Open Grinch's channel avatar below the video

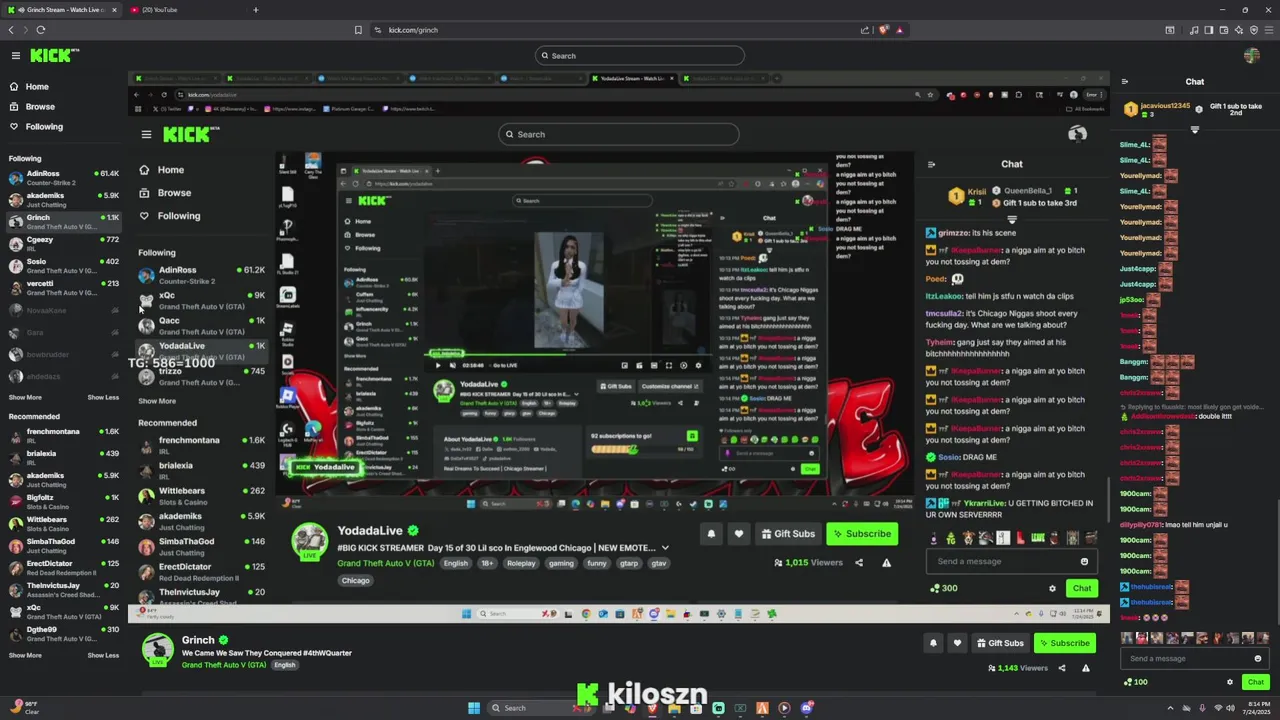tap(157, 650)
